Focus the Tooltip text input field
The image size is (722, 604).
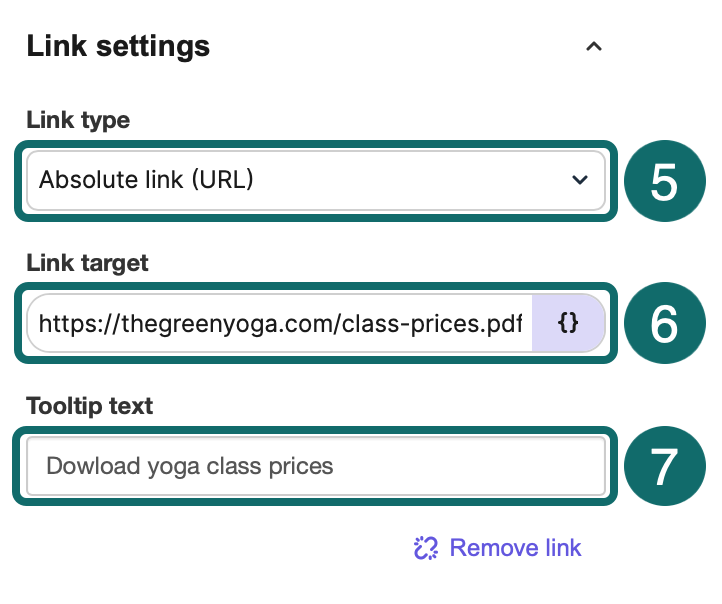(316, 466)
